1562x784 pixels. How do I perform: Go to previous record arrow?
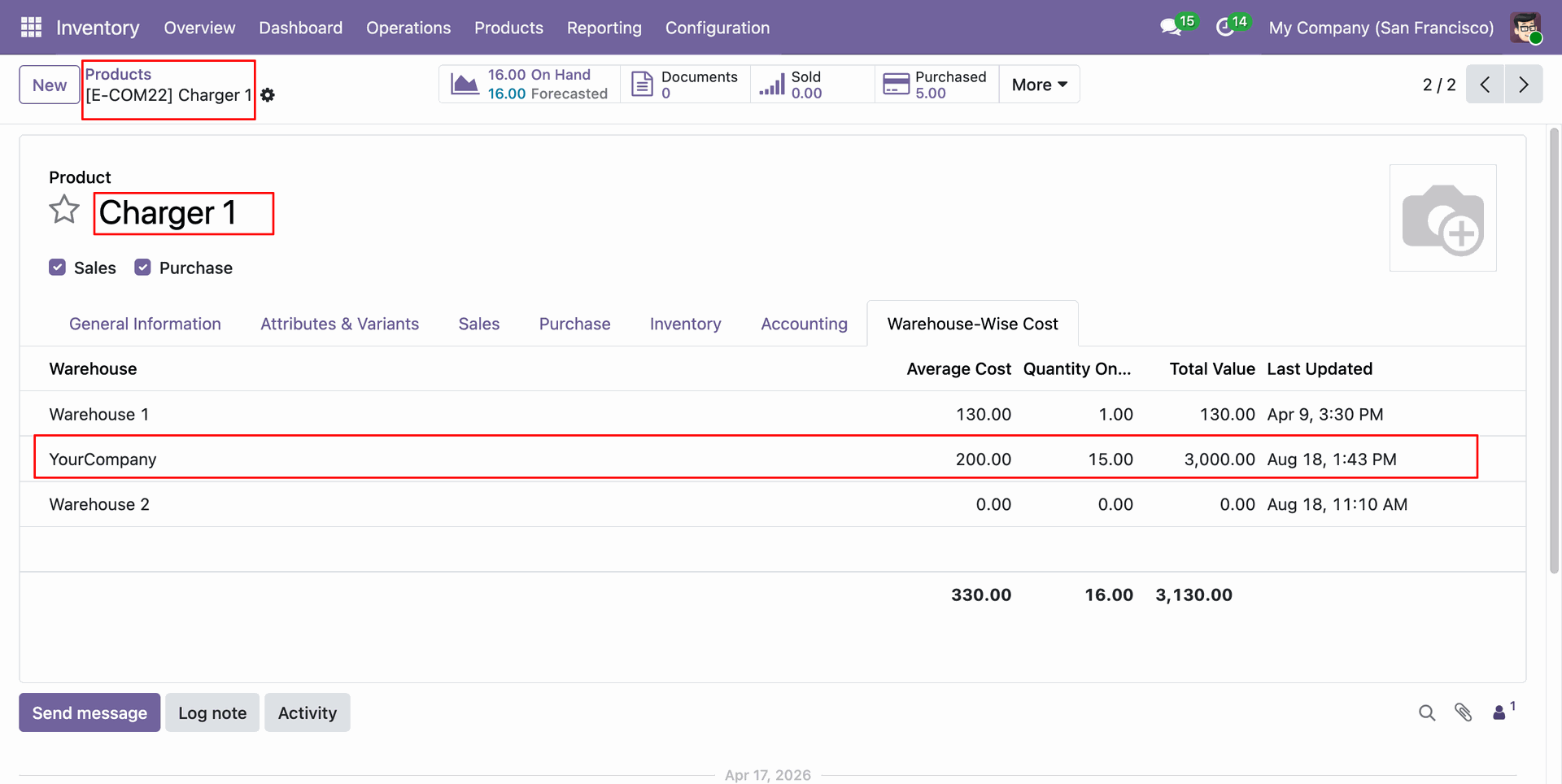1485,85
